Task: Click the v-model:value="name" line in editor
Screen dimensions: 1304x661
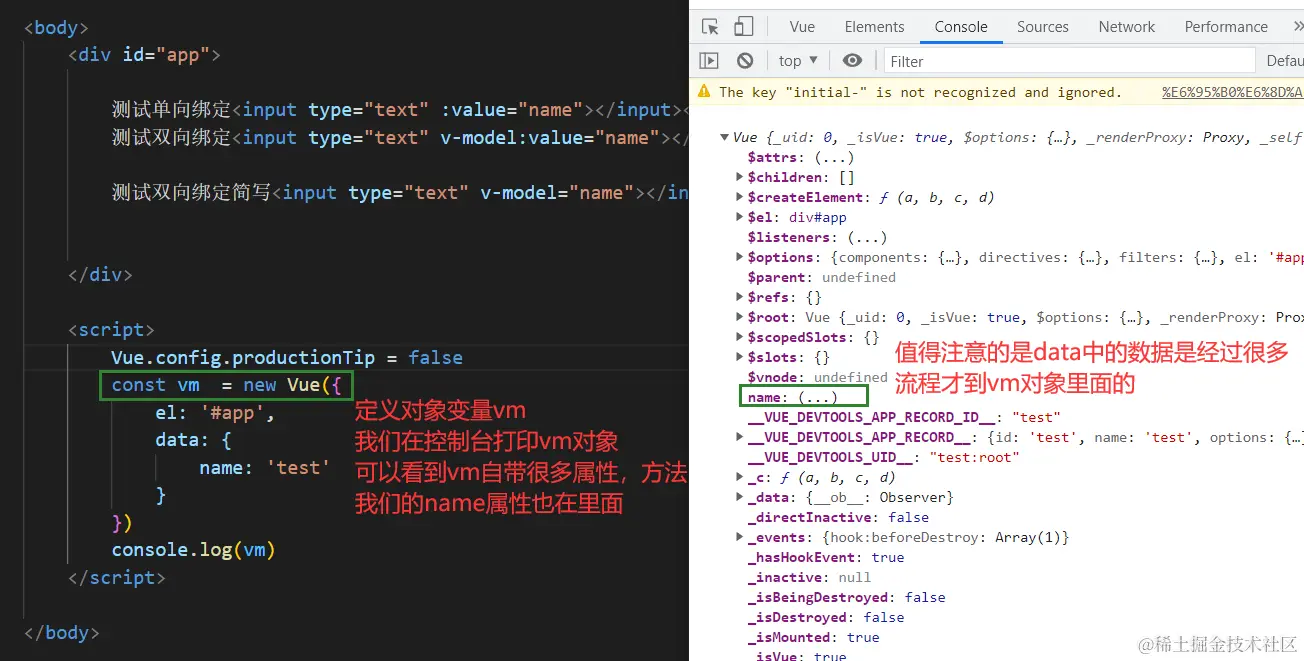Action: point(399,138)
